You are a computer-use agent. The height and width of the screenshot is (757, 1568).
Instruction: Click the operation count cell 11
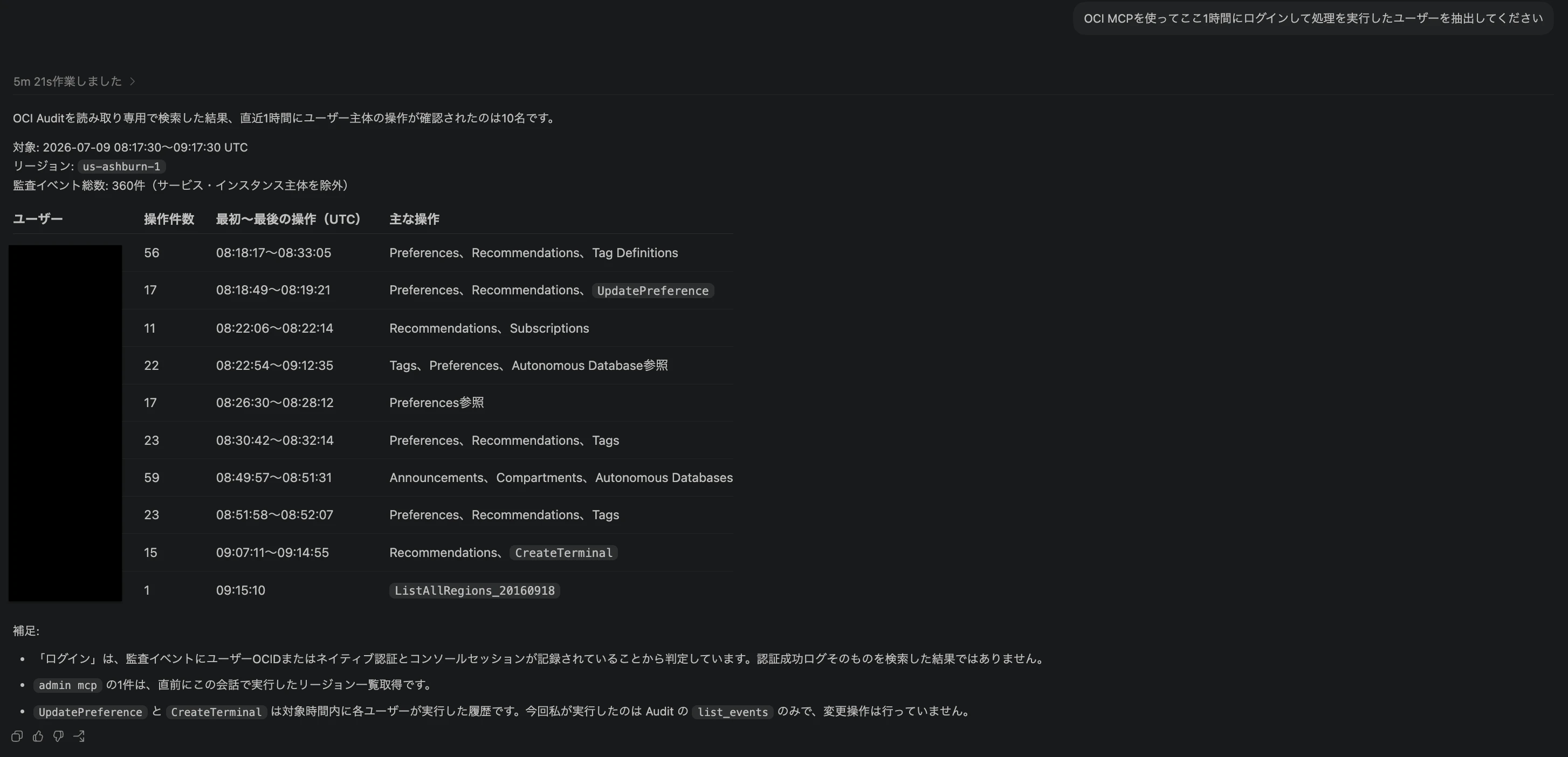click(x=150, y=328)
